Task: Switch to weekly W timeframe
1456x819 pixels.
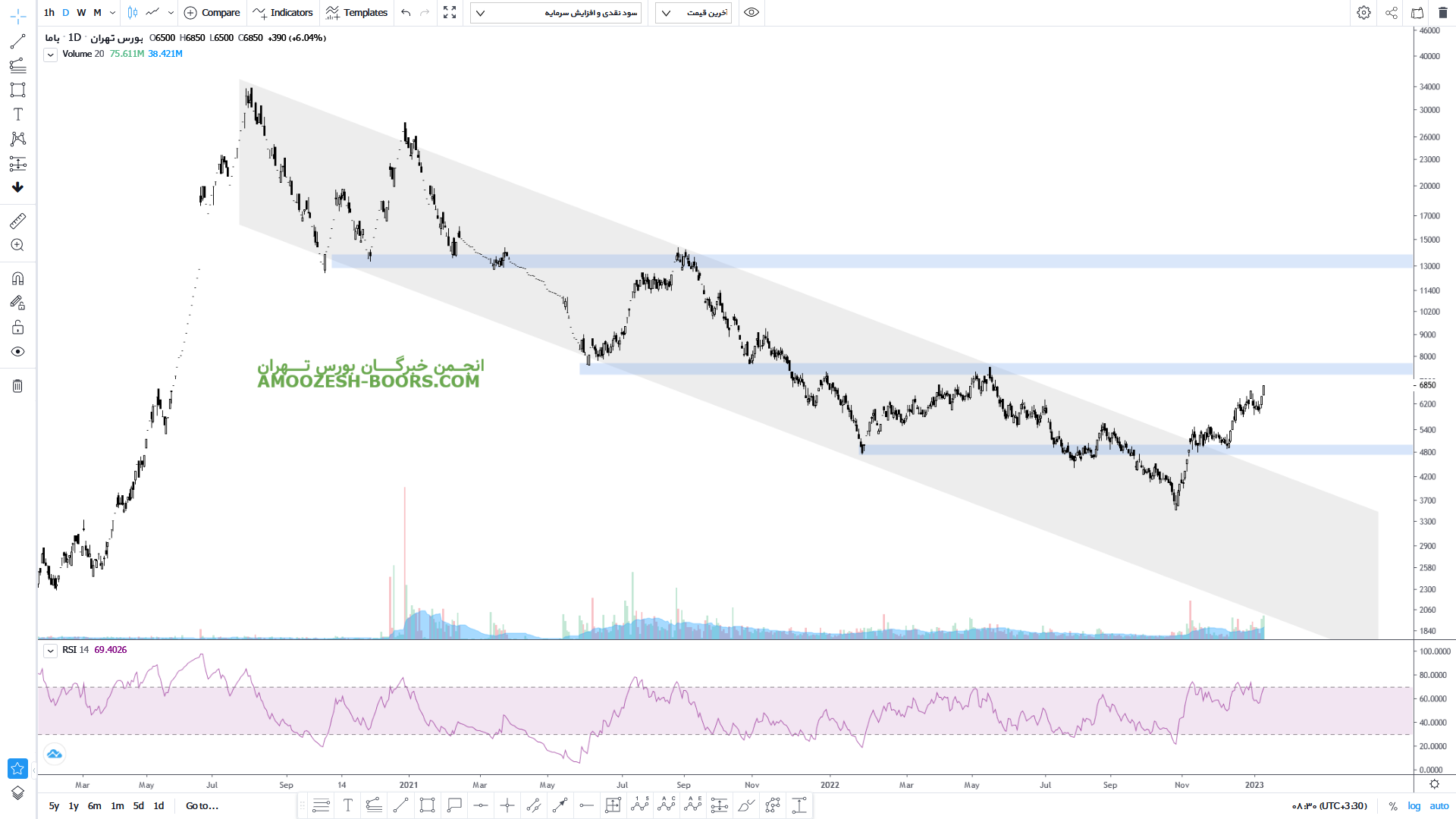Action: [x=81, y=12]
